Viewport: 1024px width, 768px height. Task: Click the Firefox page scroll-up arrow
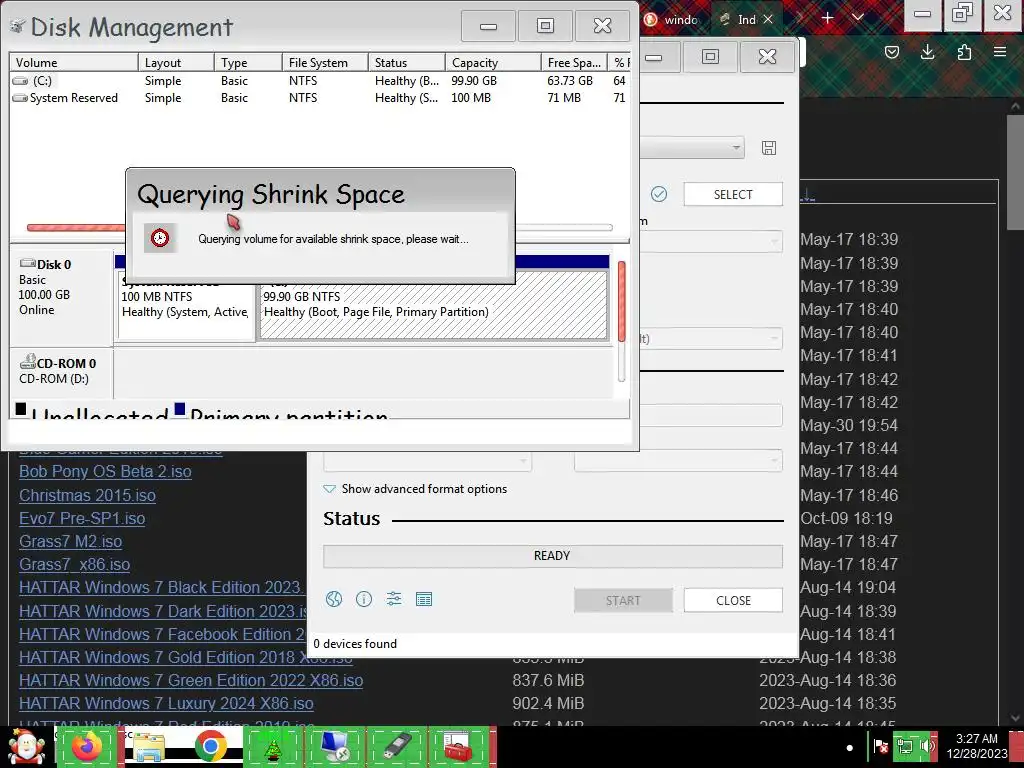click(1014, 105)
